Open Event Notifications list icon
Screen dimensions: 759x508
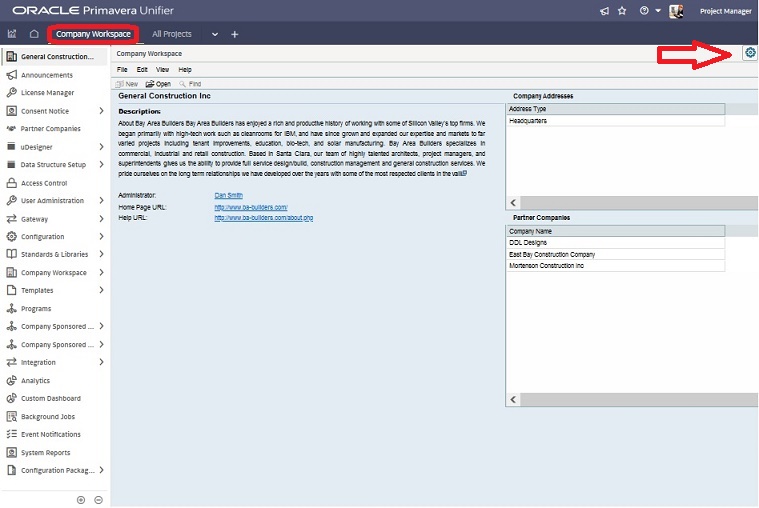(x=12, y=434)
